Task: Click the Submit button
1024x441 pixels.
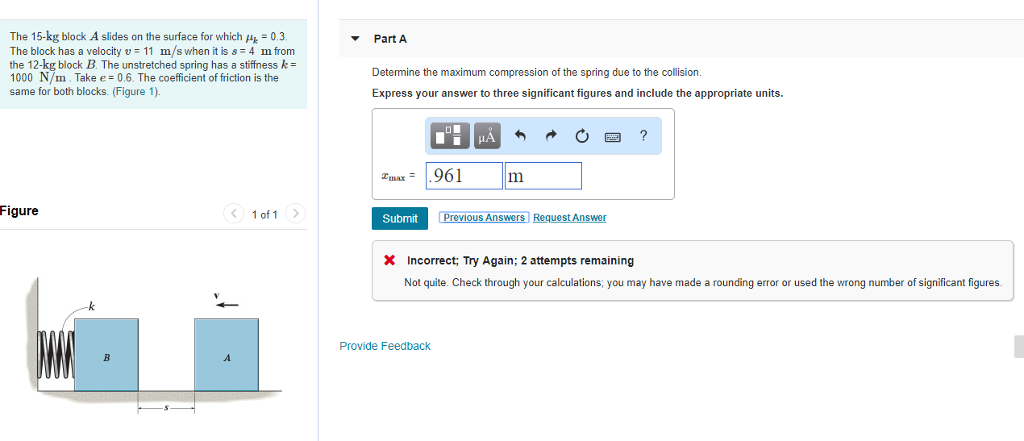Action: tap(400, 218)
